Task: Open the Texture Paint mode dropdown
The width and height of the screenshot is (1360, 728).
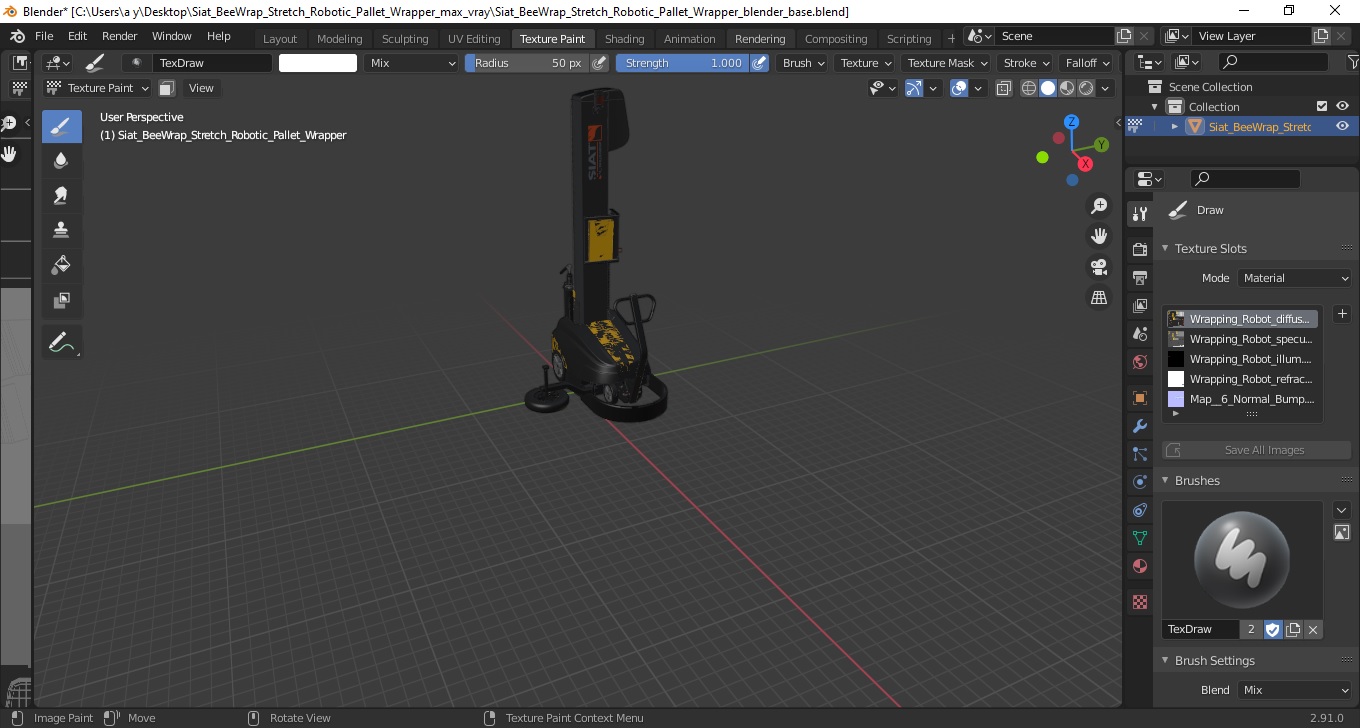Action: pos(98,88)
